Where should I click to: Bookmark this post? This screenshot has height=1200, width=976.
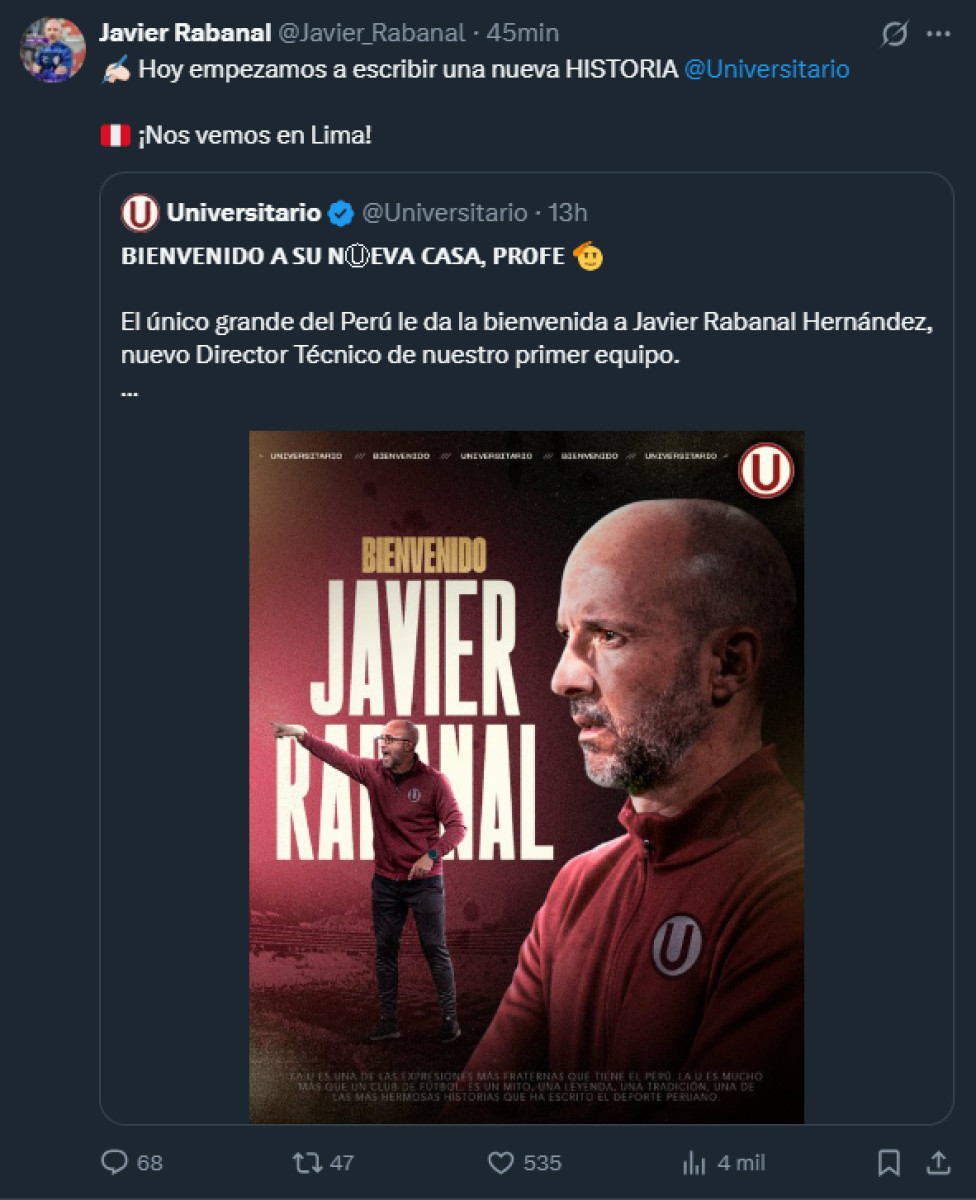(x=888, y=1162)
